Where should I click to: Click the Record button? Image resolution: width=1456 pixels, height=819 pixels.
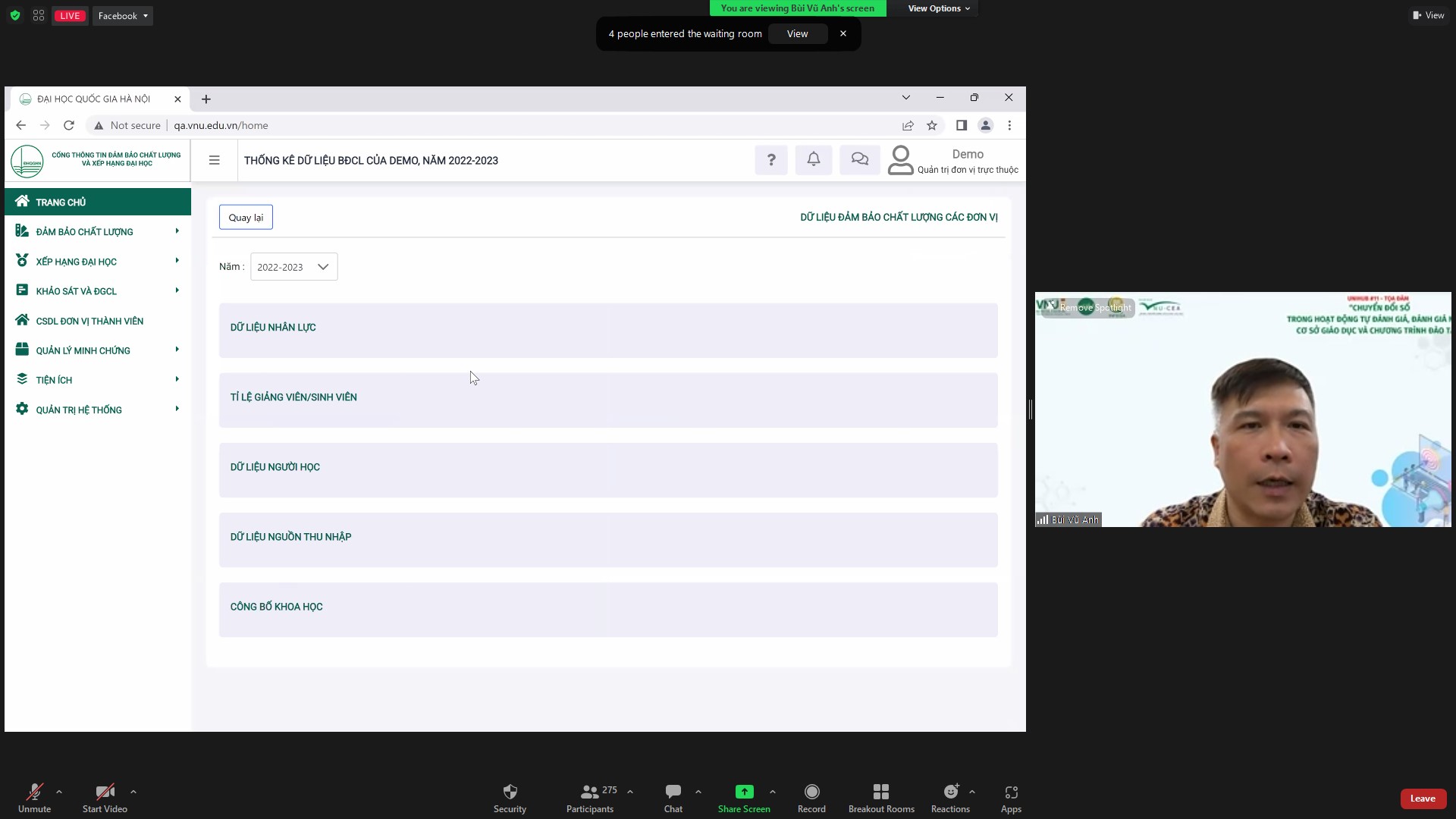(x=811, y=792)
